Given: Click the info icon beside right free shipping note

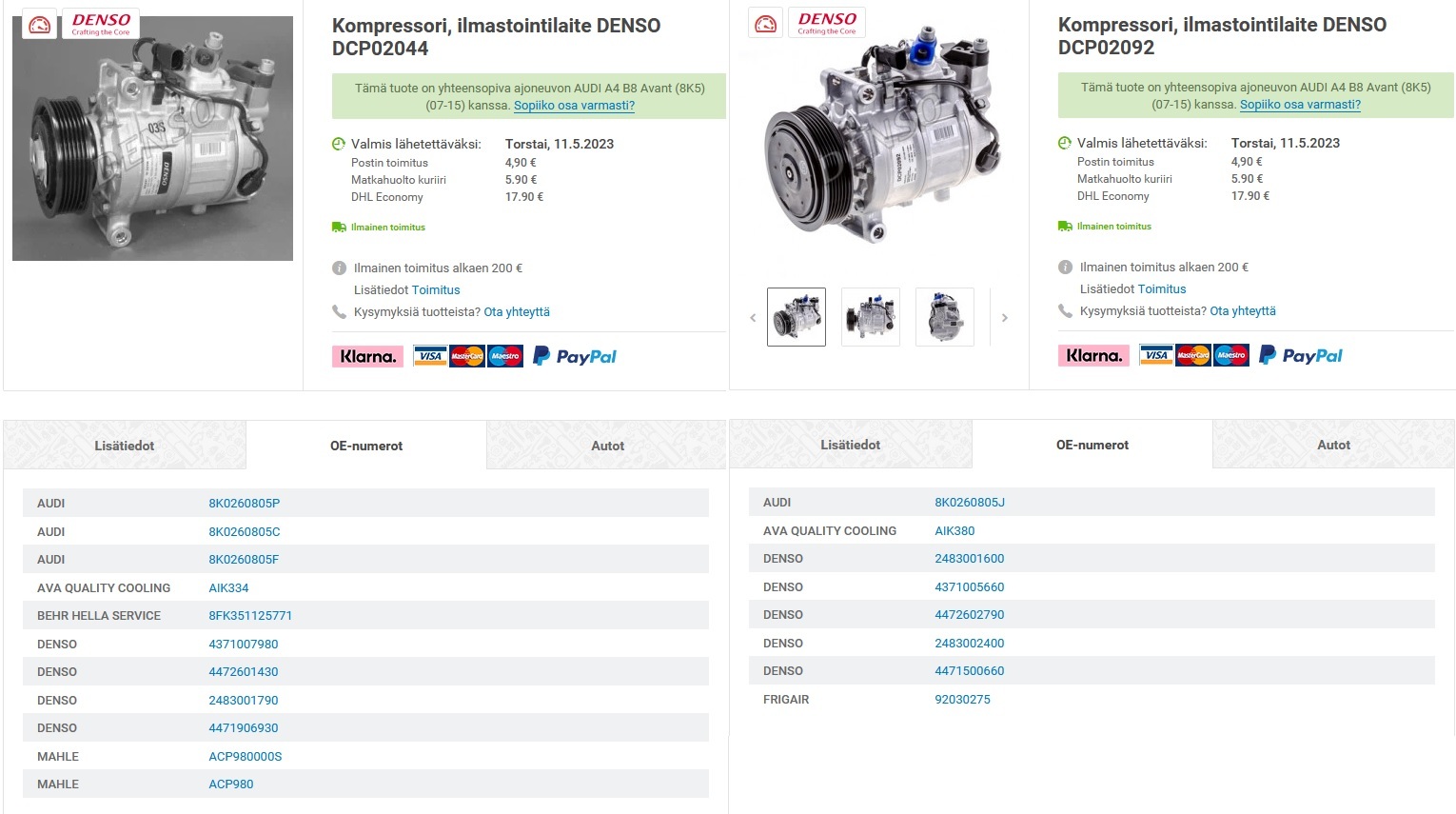Looking at the screenshot, I should point(1065,268).
